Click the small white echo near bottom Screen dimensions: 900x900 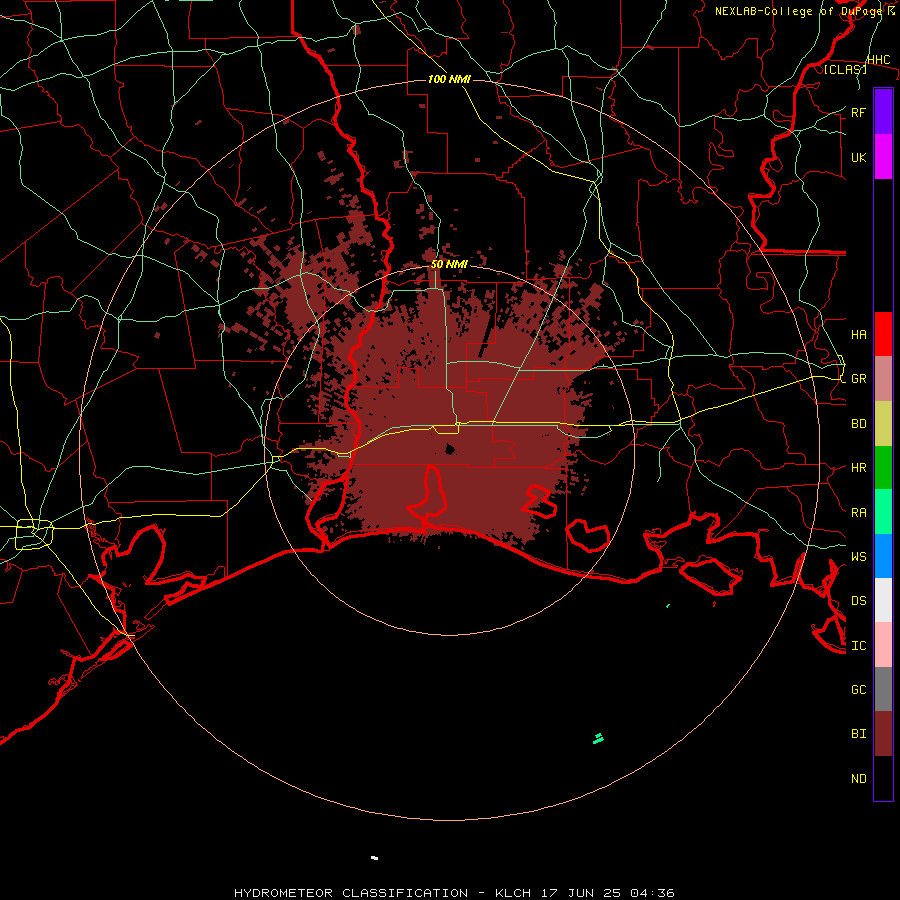coord(374,858)
